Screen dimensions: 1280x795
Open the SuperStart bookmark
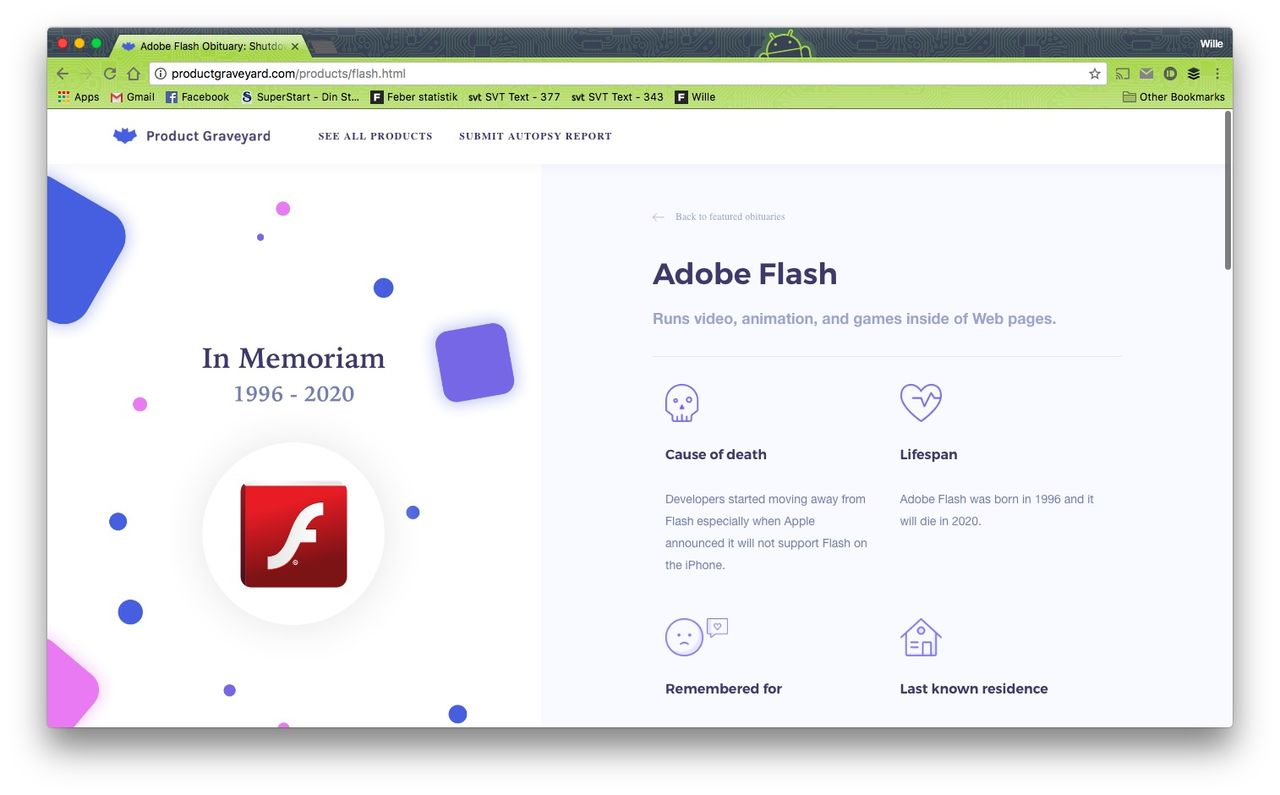point(300,97)
